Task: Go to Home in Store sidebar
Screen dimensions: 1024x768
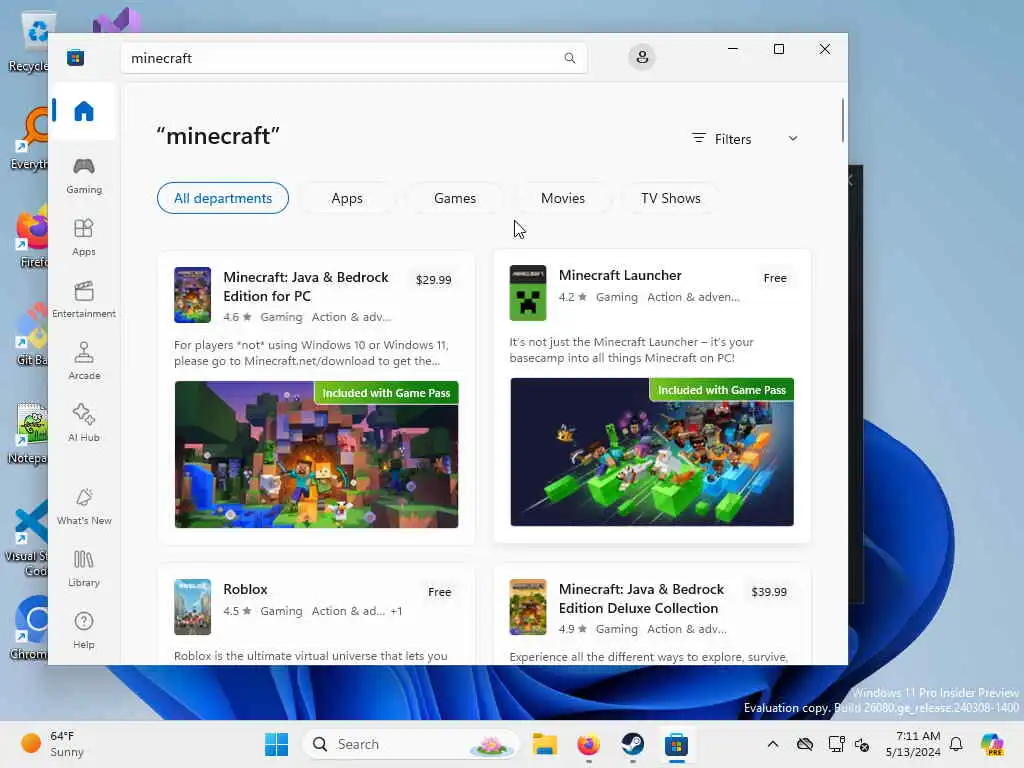Action: (84, 111)
